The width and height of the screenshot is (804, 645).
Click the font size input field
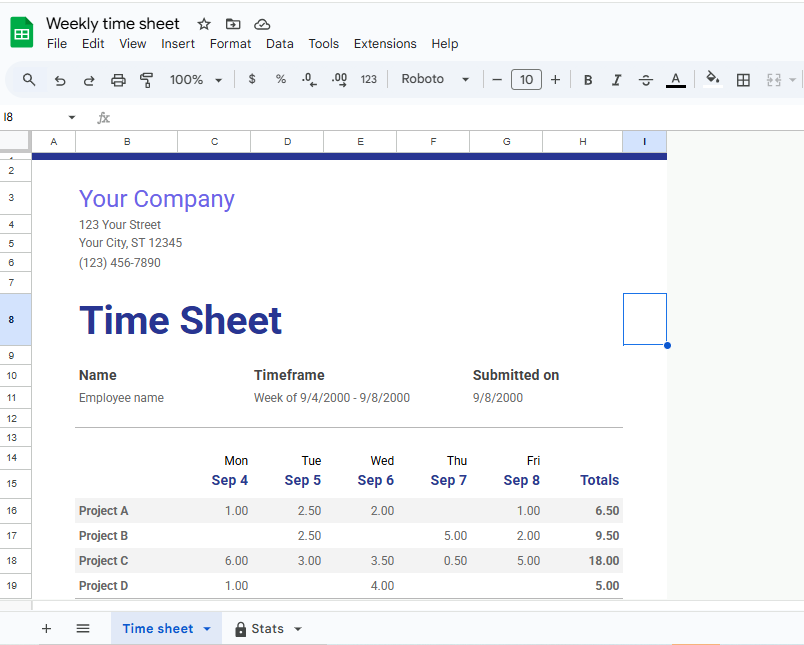pyautogui.click(x=526, y=80)
